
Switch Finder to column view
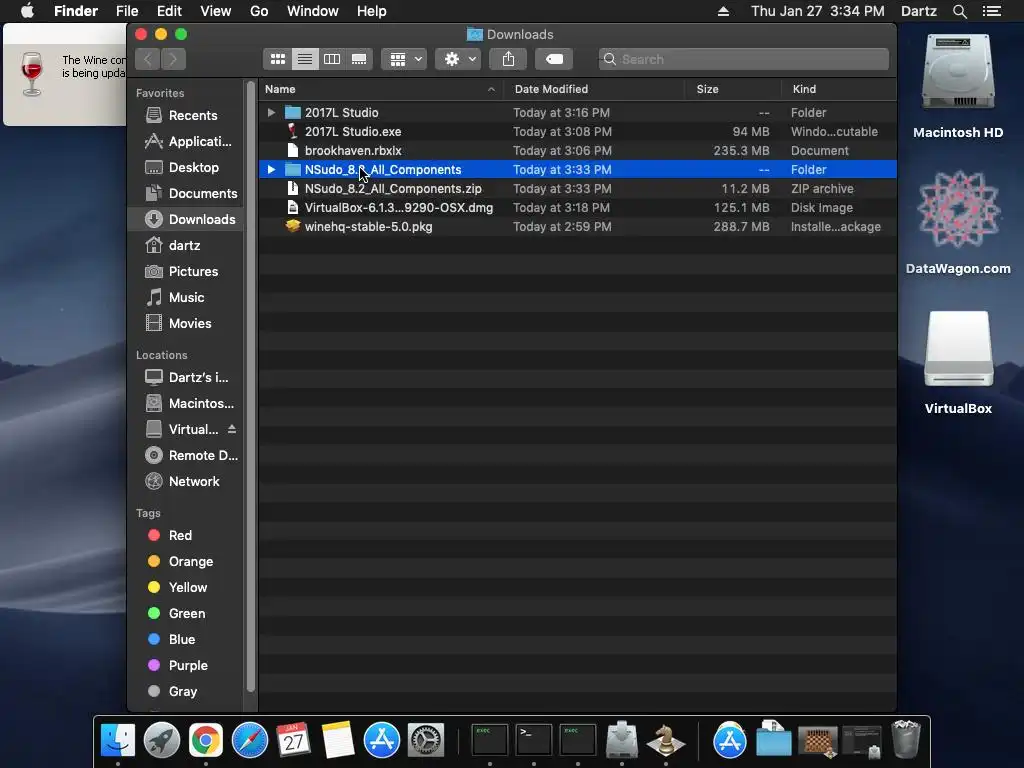332,59
